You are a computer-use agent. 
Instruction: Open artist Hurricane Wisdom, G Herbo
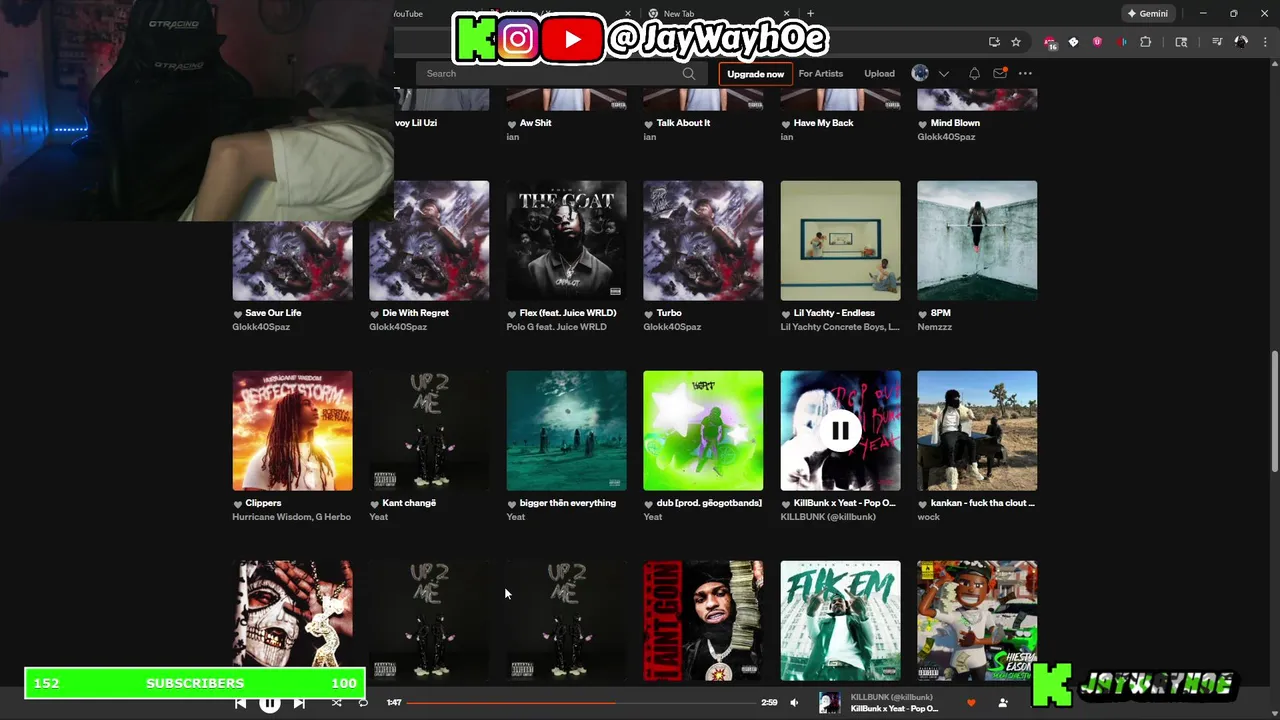pos(291,517)
